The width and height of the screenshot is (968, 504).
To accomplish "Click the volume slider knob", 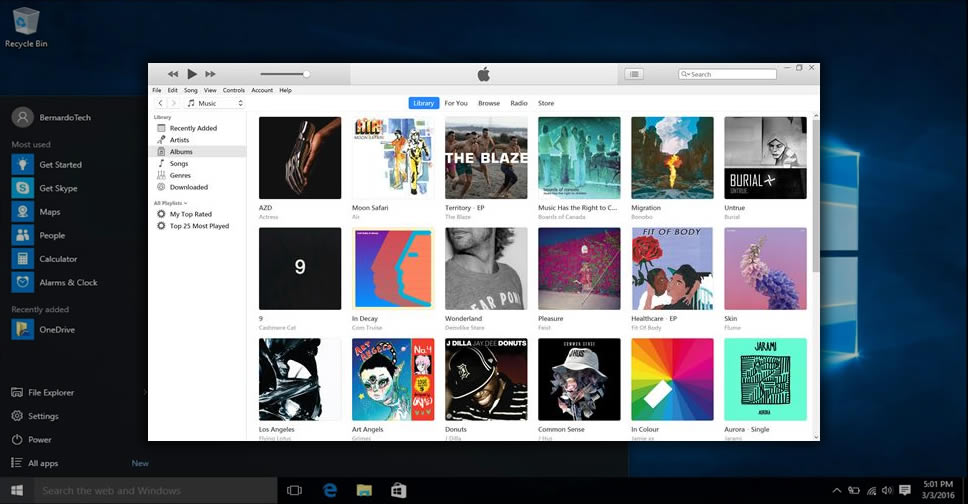I will coord(306,74).
